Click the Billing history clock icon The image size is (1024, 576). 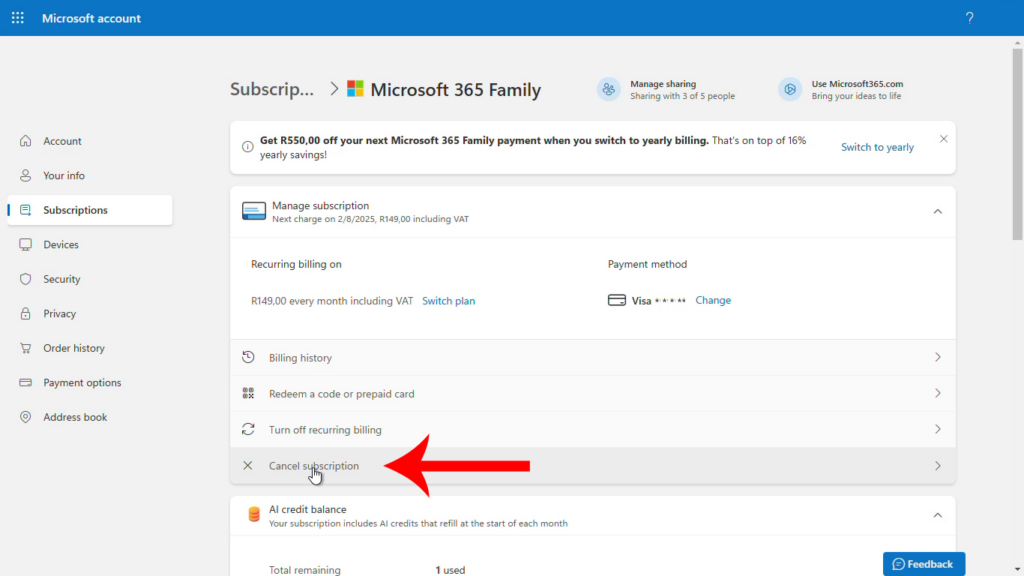[x=249, y=357]
